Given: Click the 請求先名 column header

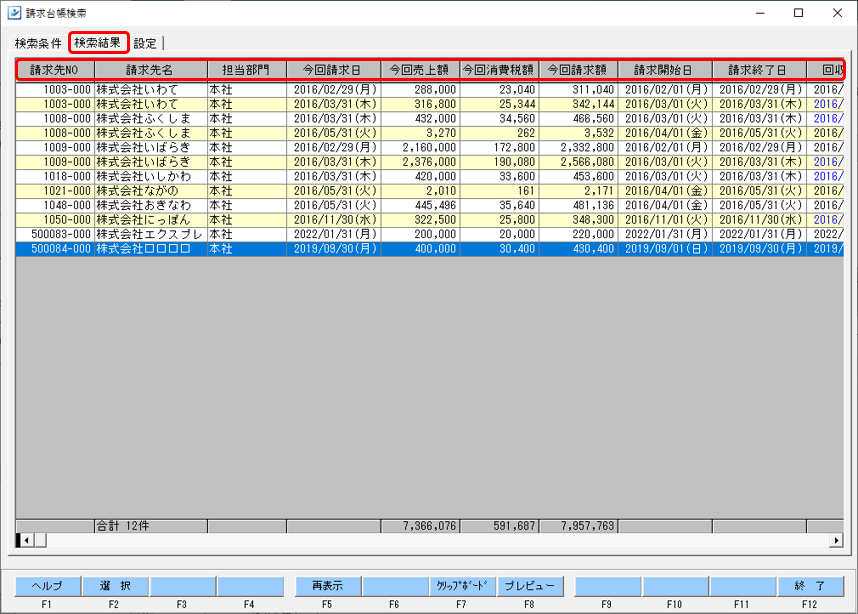Looking at the screenshot, I should [x=150, y=70].
